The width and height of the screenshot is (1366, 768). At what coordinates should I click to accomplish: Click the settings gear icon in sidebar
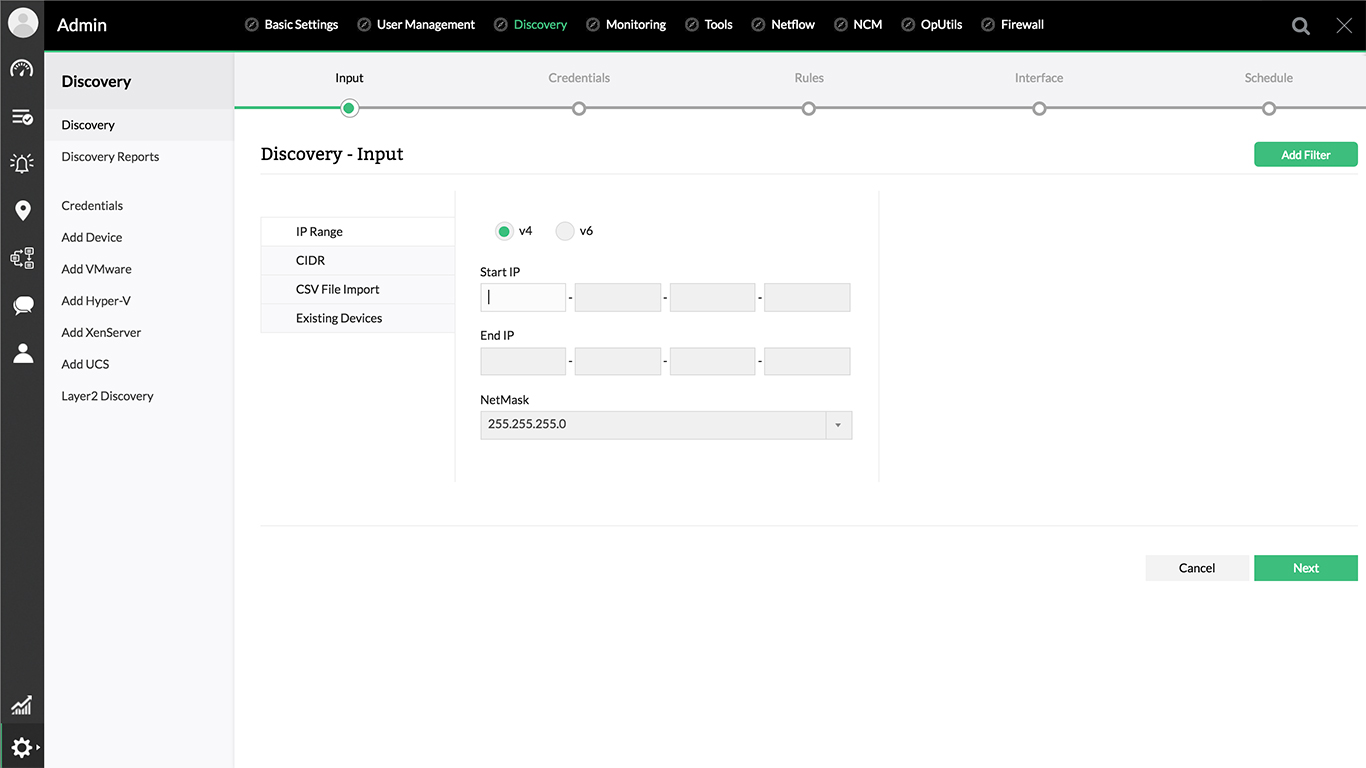click(x=22, y=747)
